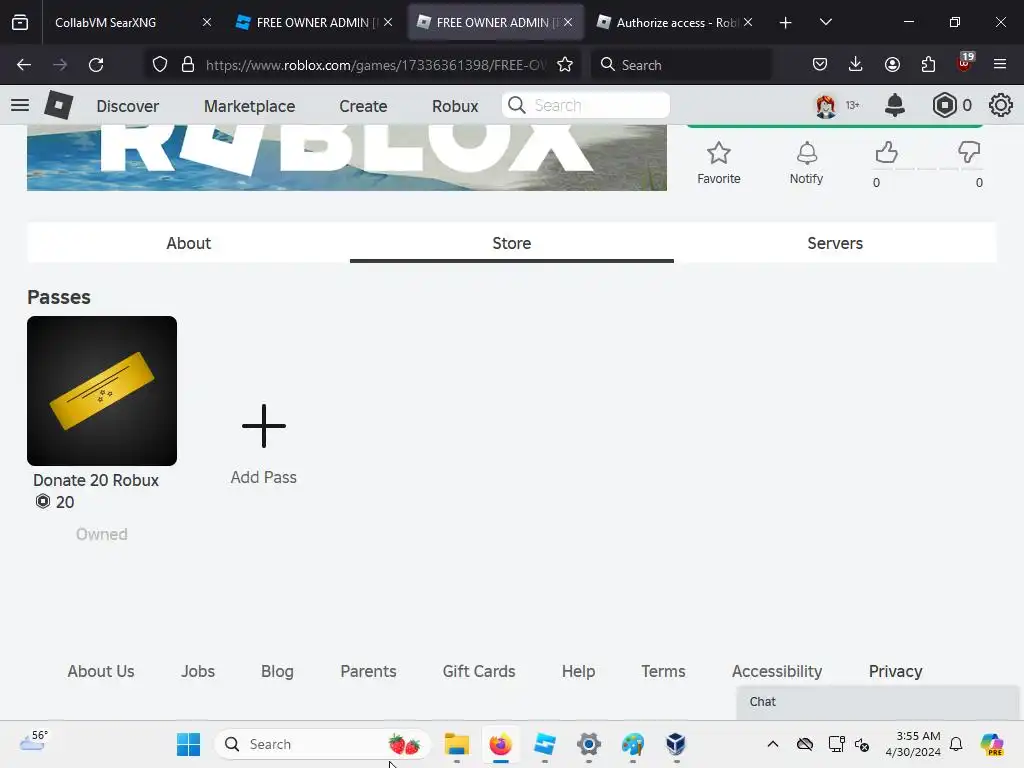Open the Roblox notifications bell

coord(895,105)
